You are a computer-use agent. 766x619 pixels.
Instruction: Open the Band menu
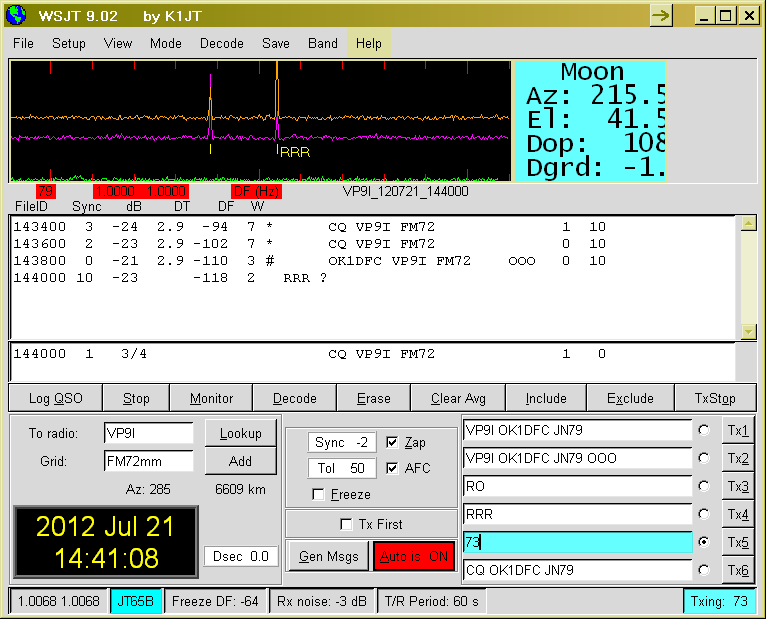[x=322, y=43]
